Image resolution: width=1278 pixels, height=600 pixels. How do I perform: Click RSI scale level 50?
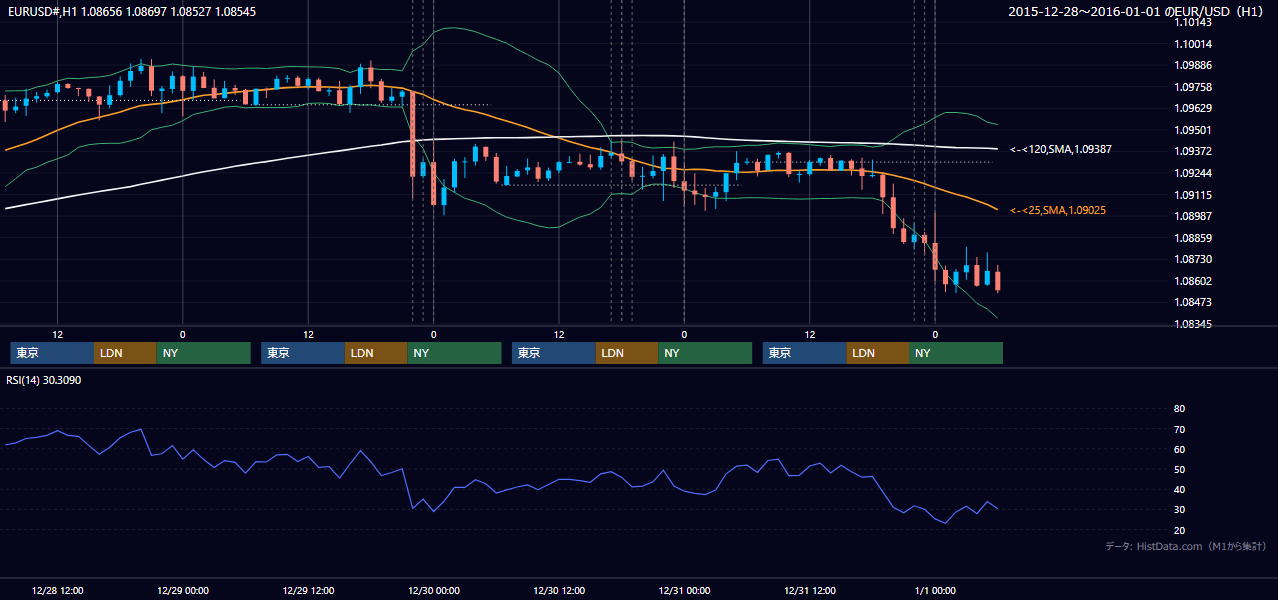point(1179,469)
